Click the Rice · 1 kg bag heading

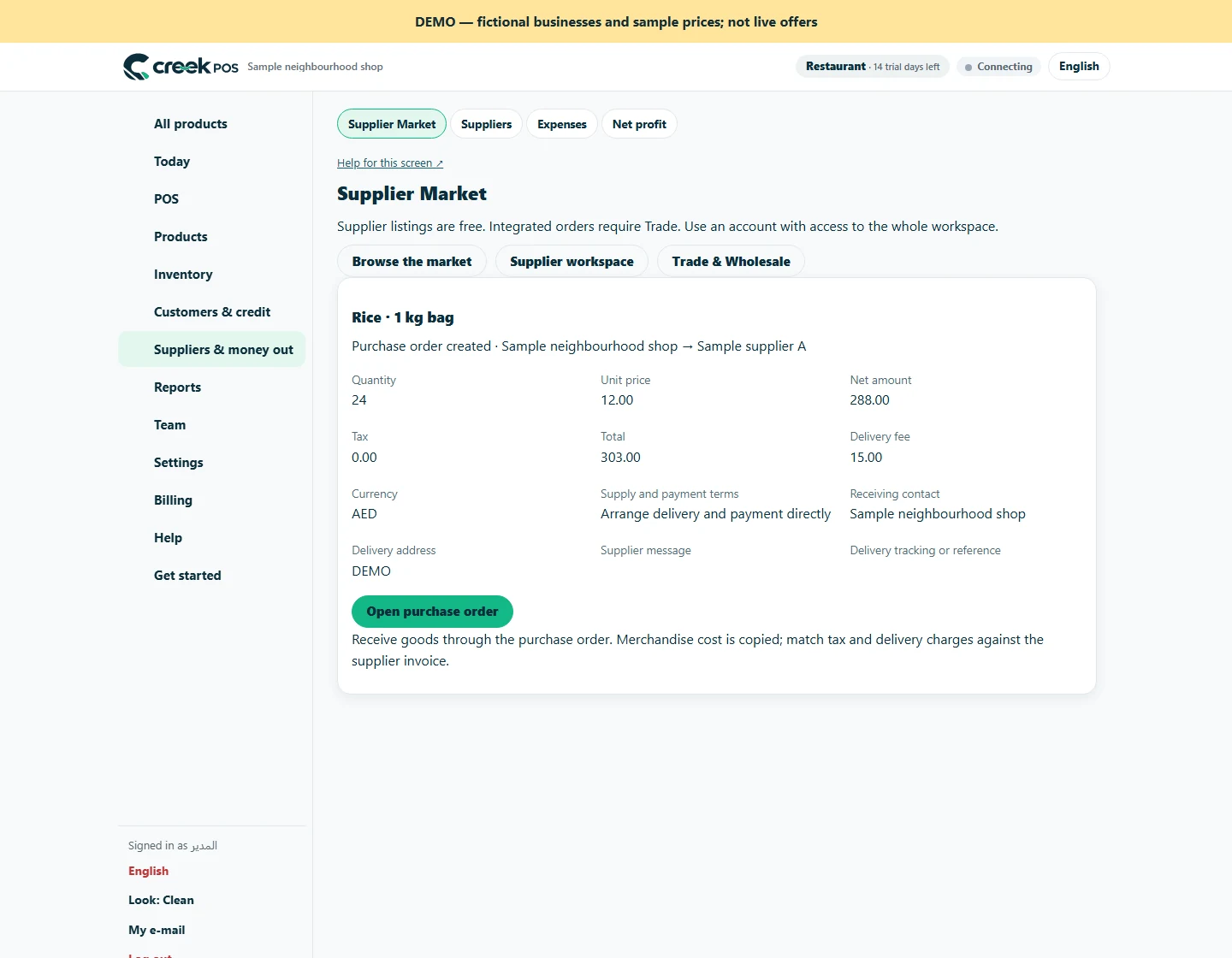click(403, 317)
